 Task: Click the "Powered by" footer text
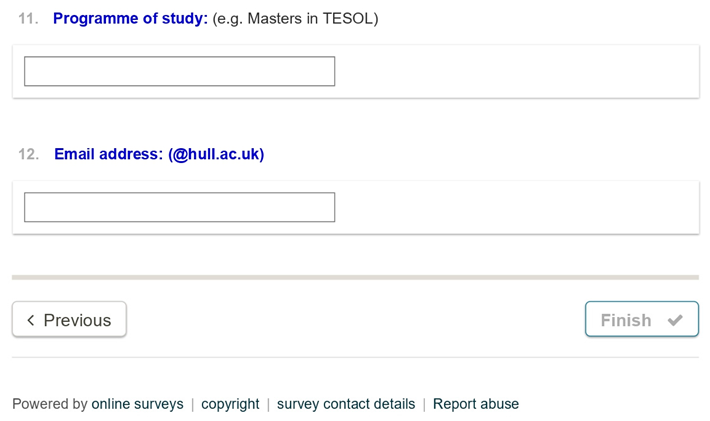50,404
